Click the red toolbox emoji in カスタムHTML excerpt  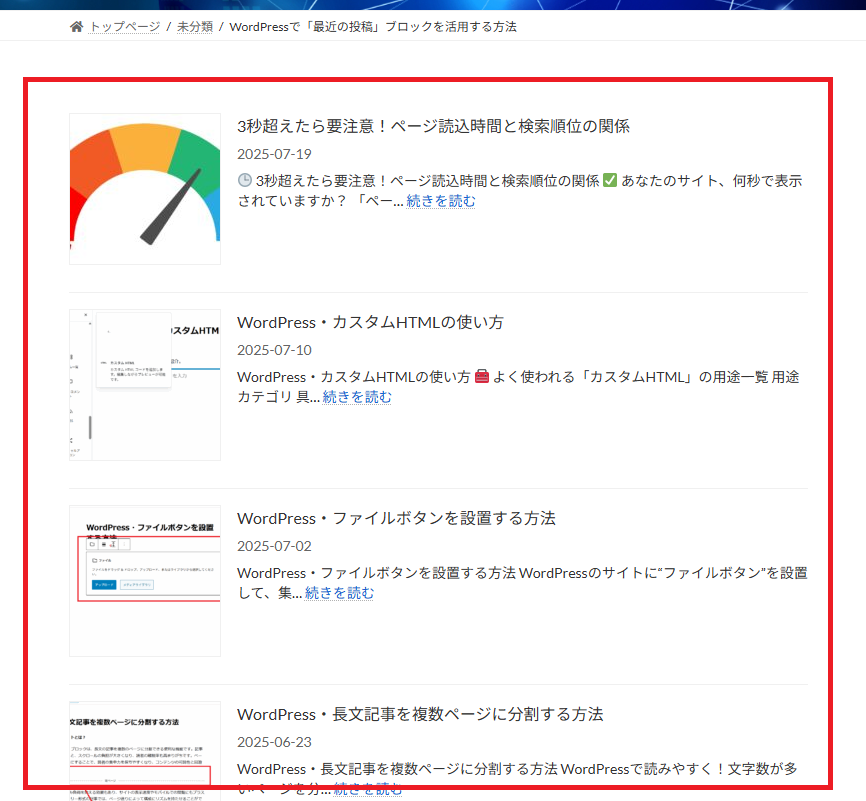[482, 377]
